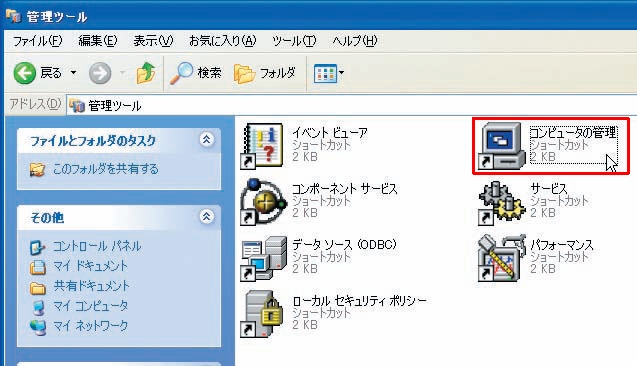Open the ツール(T) menu
Screen dimensions: 637x366
point(294,41)
